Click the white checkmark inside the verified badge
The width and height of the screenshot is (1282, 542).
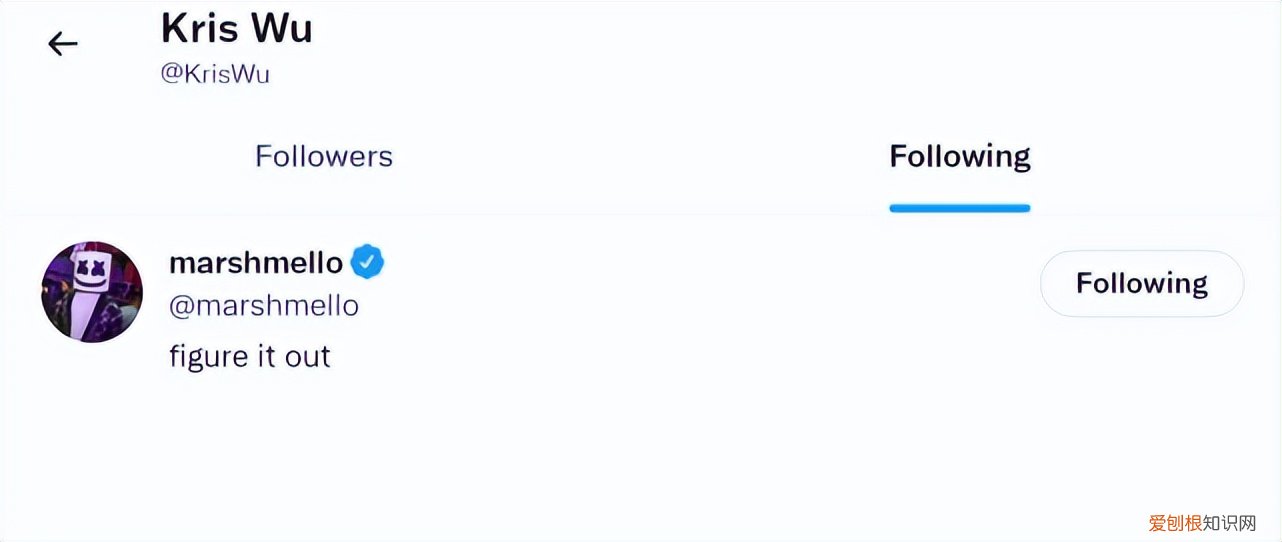click(368, 263)
